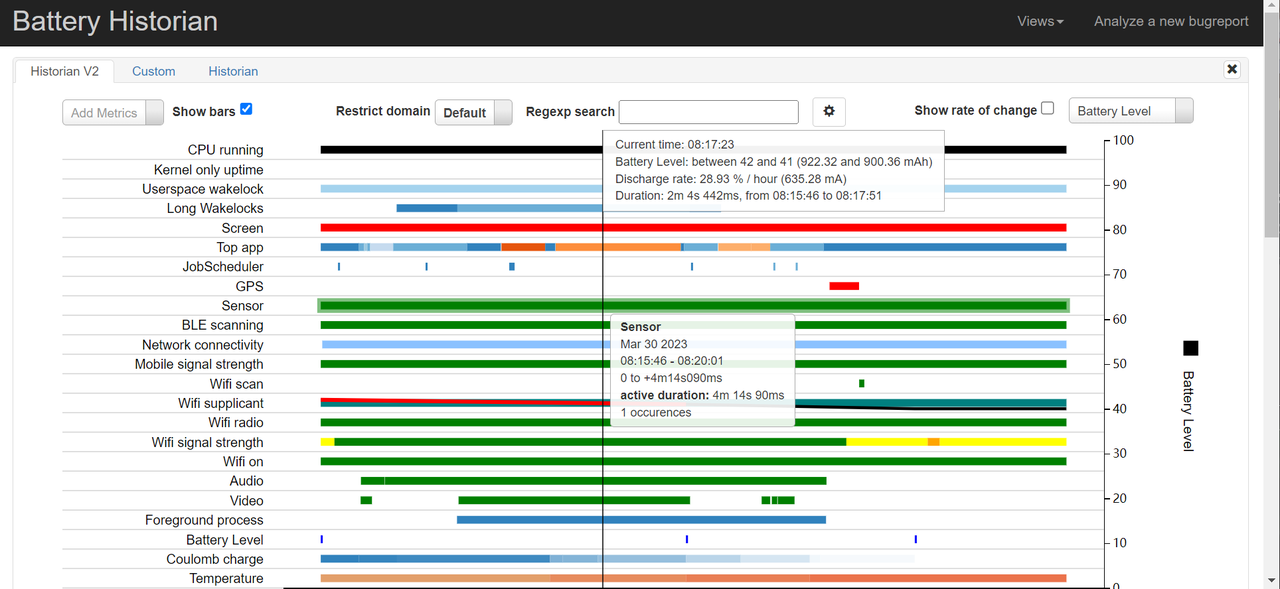Switch to the Custom tab
The height and width of the screenshot is (589, 1280).
point(154,71)
